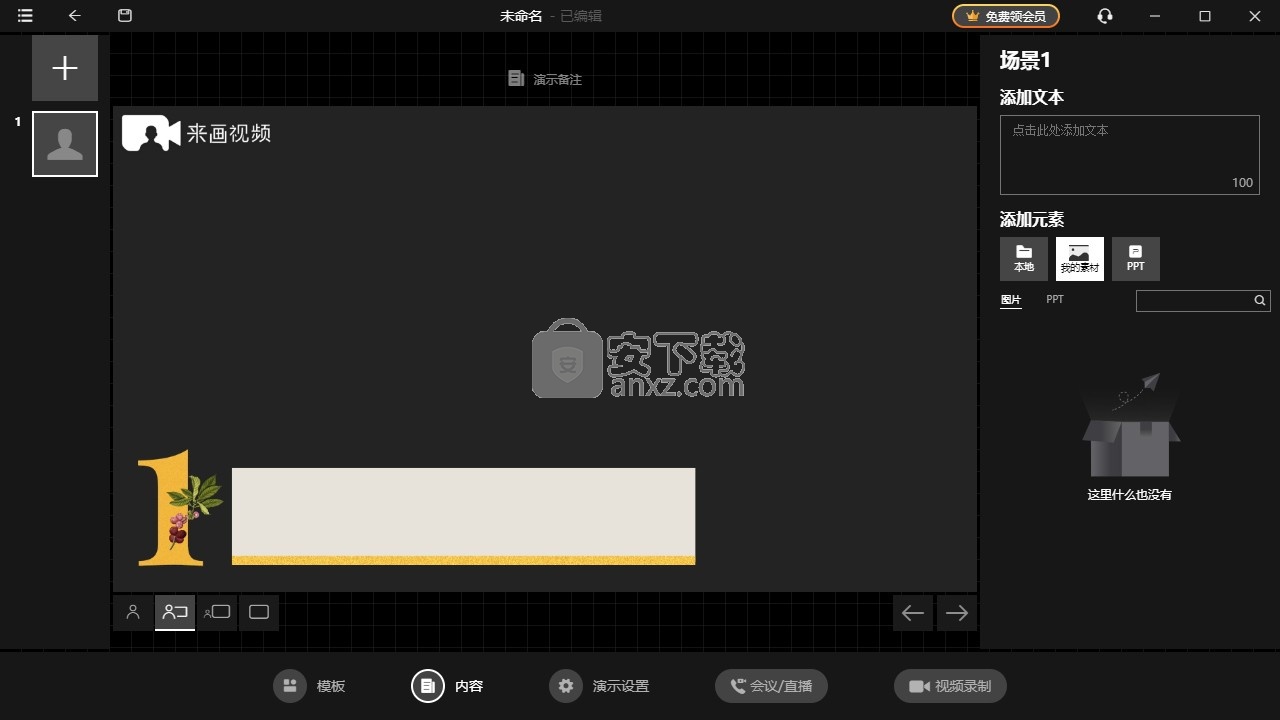Screen dimensions: 1280x720
Task: Click the 免费领会员 membership button
Action: (x=1005, y=16)
